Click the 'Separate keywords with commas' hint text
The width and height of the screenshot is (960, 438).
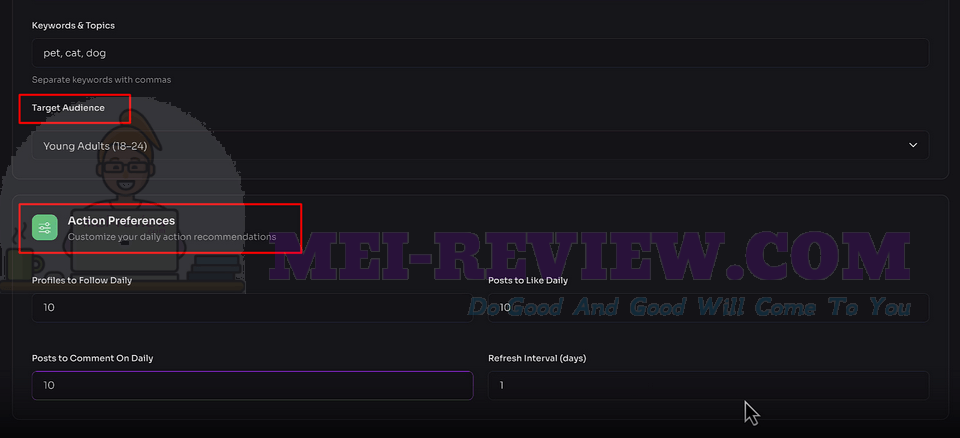102,80
